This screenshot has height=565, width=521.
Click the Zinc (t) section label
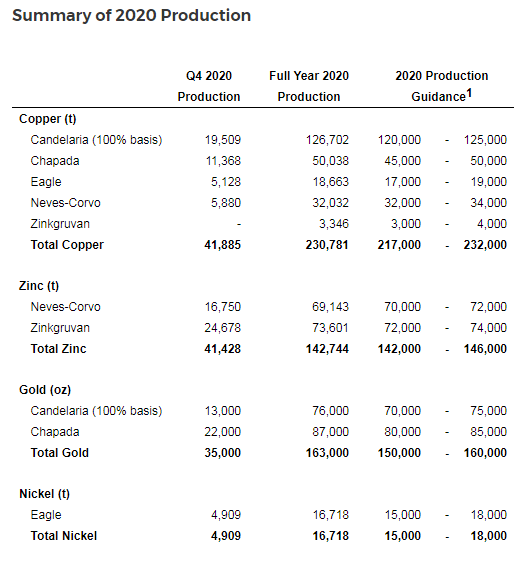pos(39,286)
